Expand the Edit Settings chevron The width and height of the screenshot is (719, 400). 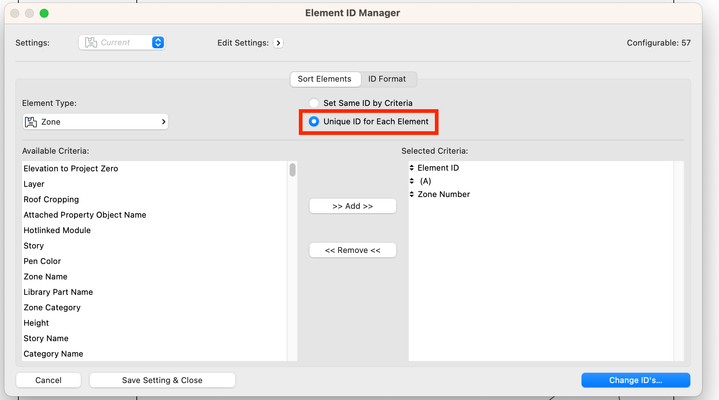tap(278, 43)
